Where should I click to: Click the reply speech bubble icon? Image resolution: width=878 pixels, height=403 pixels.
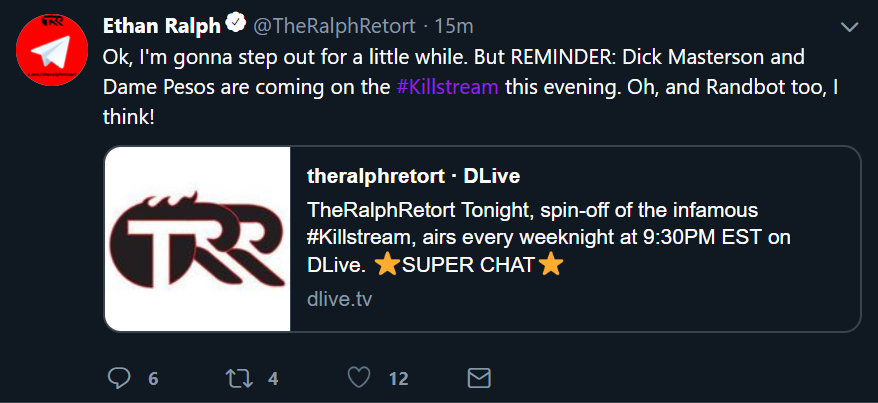pos(118,378)
